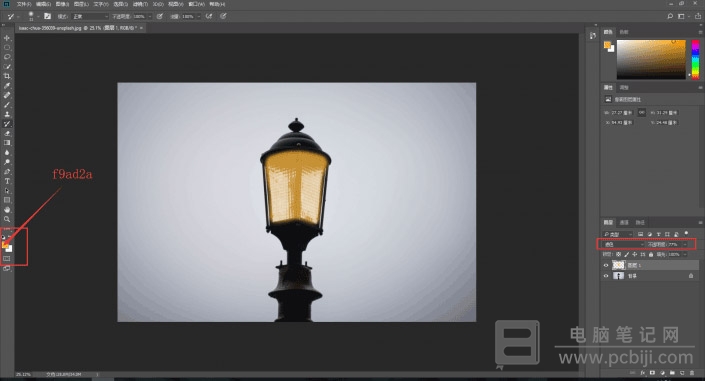Lock transparent pixels on layer
Viewport: 705px width, 381px height.
618,255
